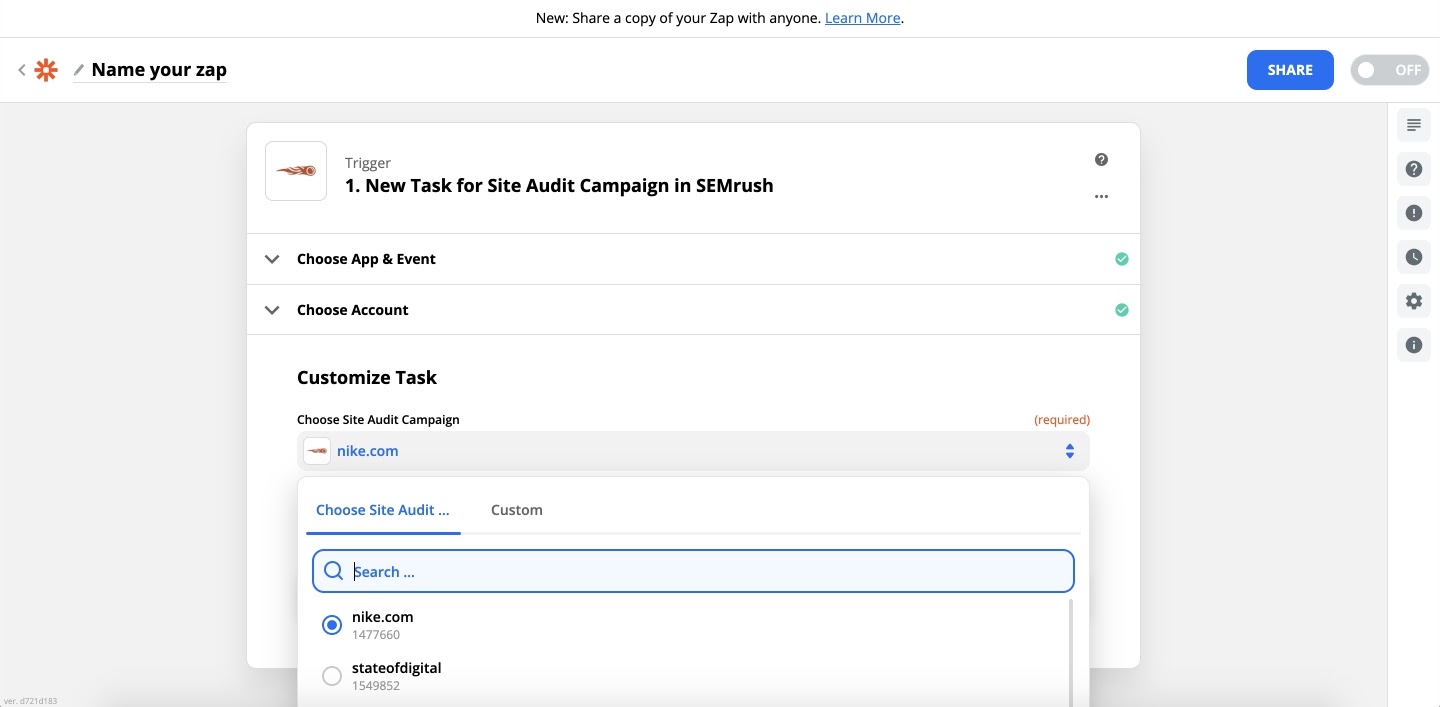The height and width of the screenshot is (707, 1440).
Task: Switch to the Custom tab
Action: [x=516, y=510]
